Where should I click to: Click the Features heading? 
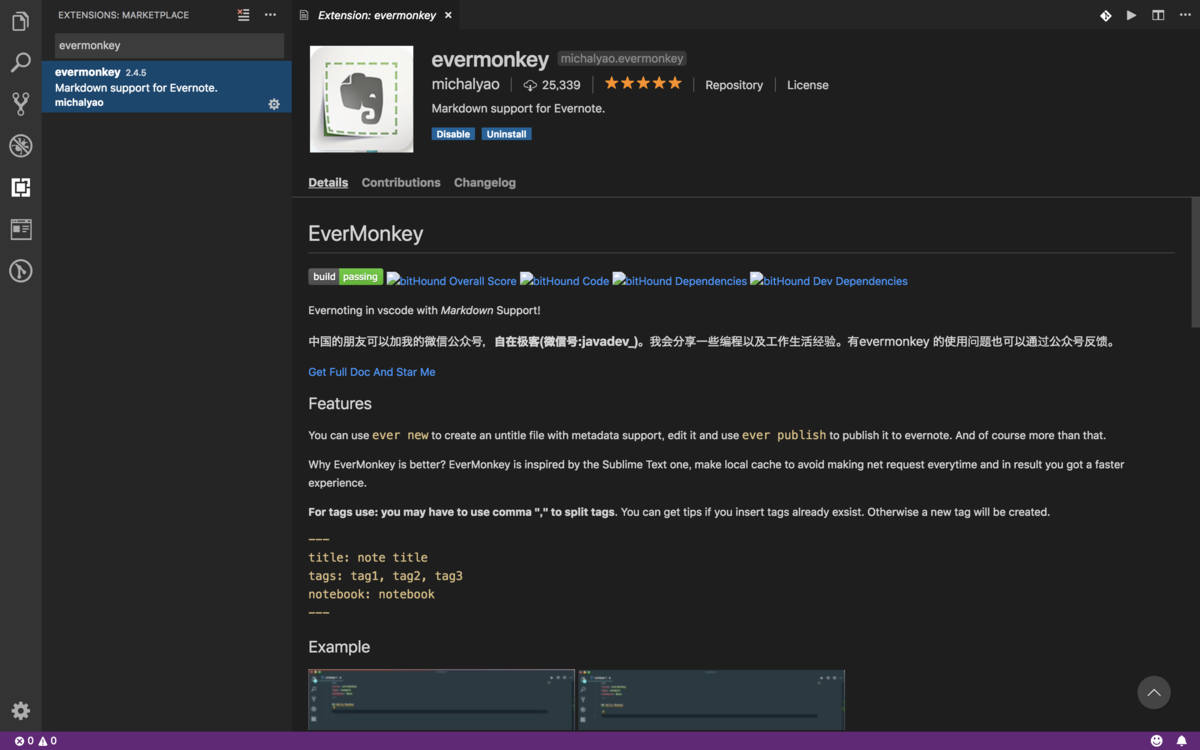point(340,403)
